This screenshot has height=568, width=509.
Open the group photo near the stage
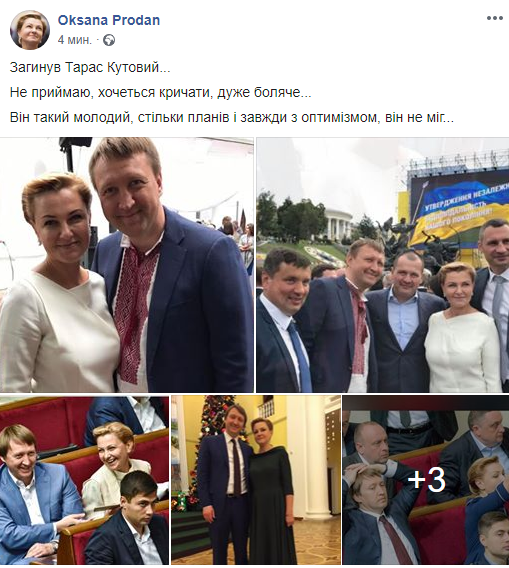(x=383, y=265)
